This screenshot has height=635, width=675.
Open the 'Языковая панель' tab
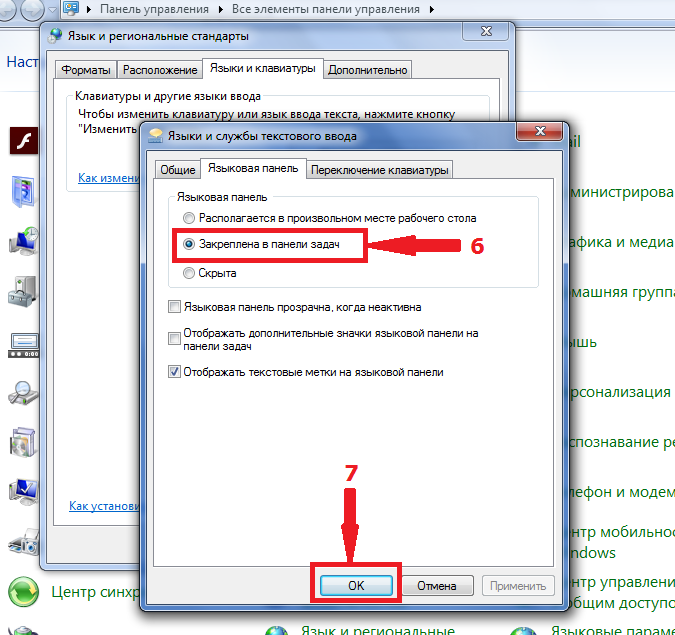tap(253, 168)
